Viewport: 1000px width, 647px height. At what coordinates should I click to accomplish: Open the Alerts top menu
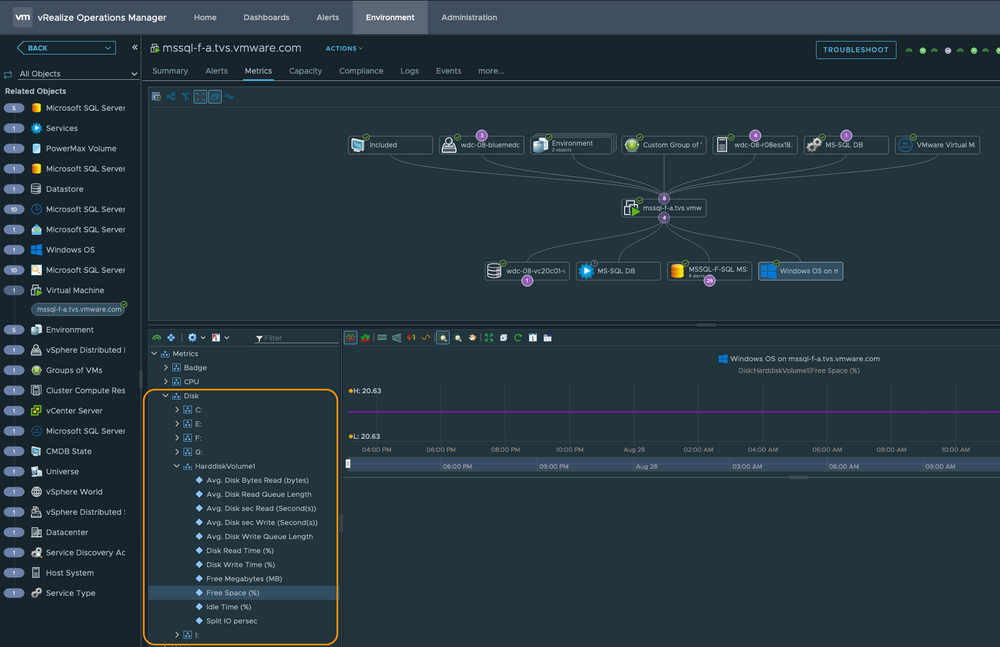point(327,17)
